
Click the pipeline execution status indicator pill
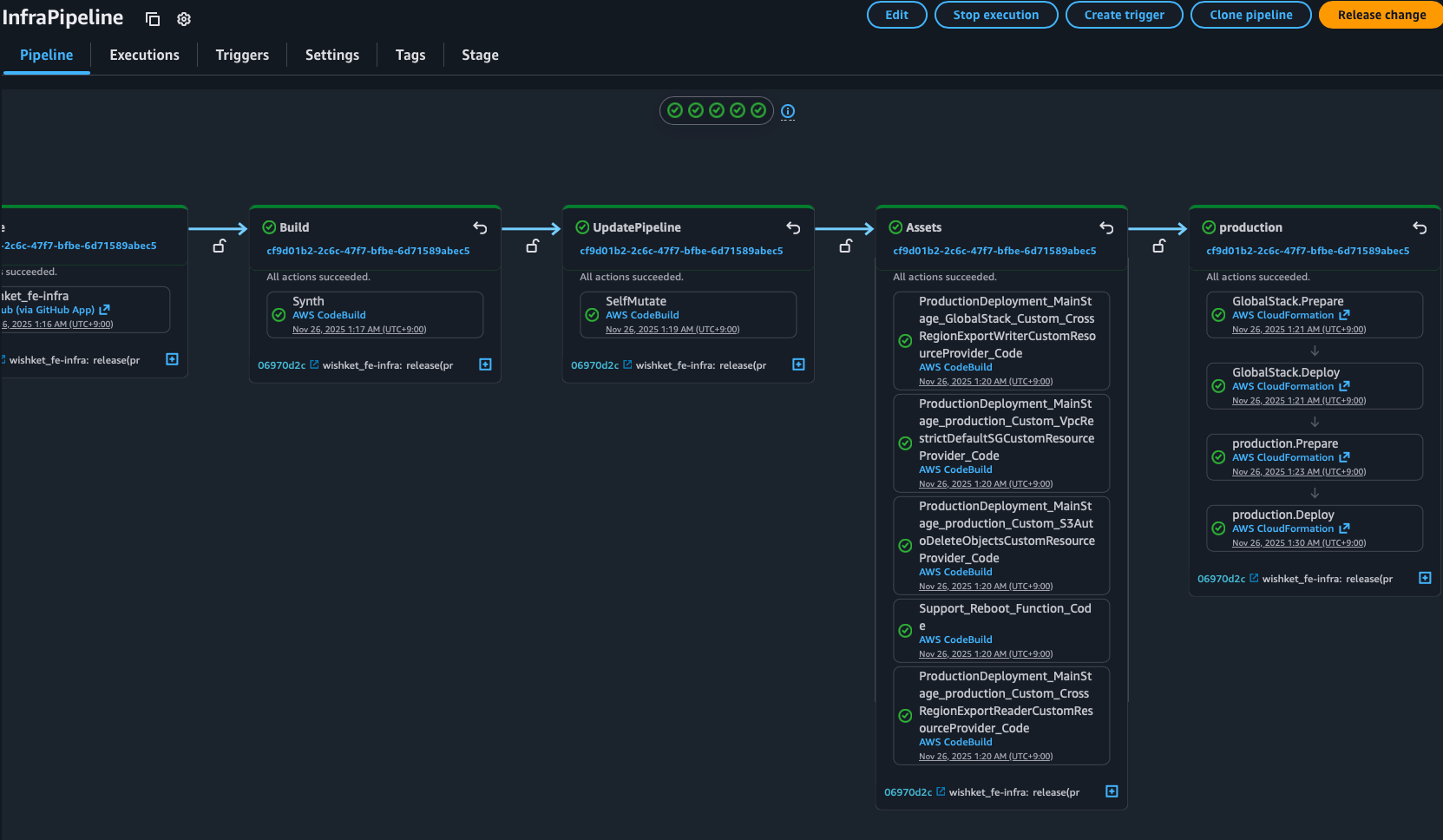716,111
